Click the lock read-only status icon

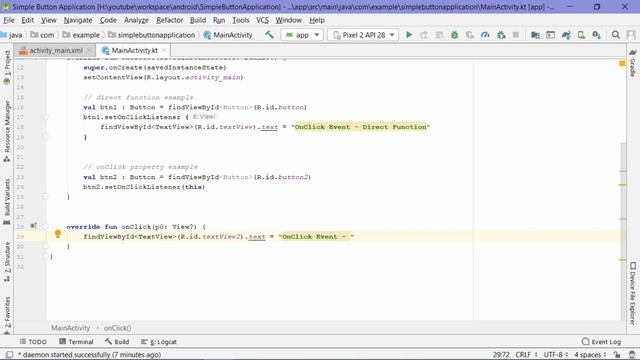coord(618,354)
